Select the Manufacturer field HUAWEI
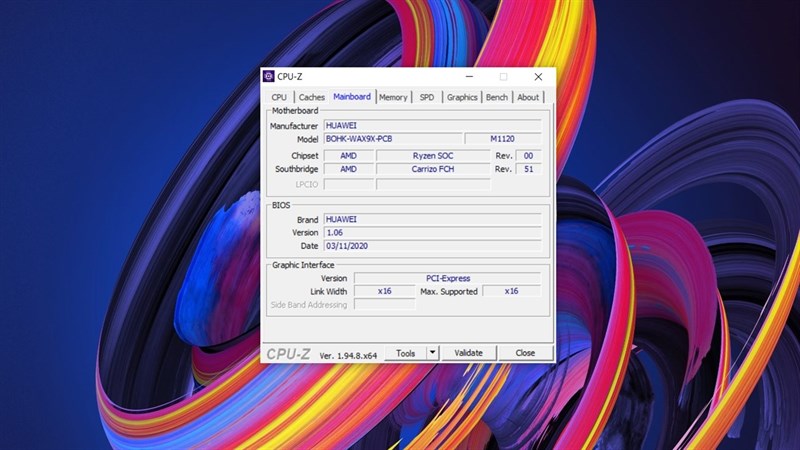The width and height of the screenshot is (800, 450). (x=433, y=126)
